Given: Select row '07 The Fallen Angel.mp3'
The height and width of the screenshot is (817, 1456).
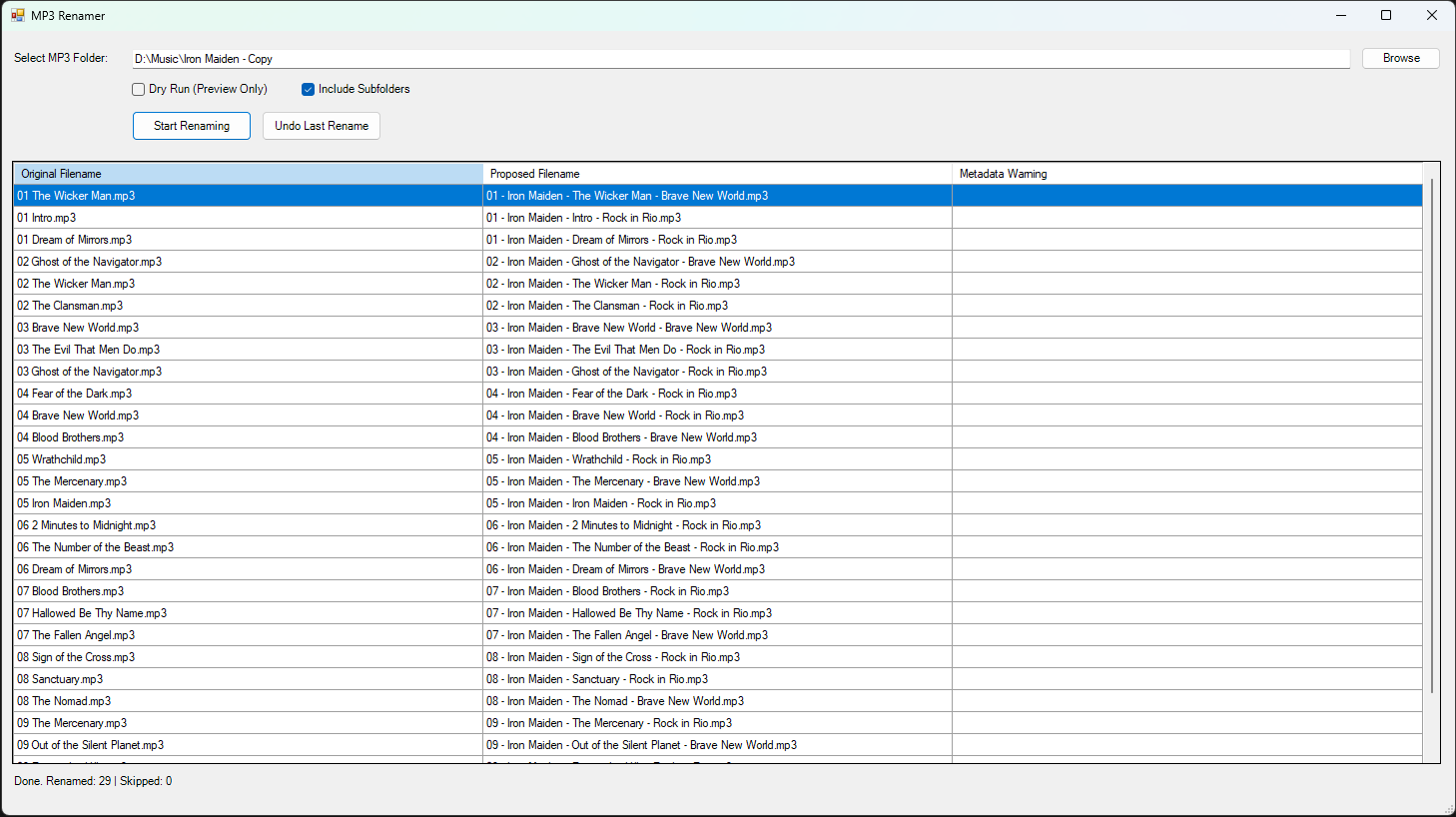Looking at the screenshot, I should pos(717,635).
